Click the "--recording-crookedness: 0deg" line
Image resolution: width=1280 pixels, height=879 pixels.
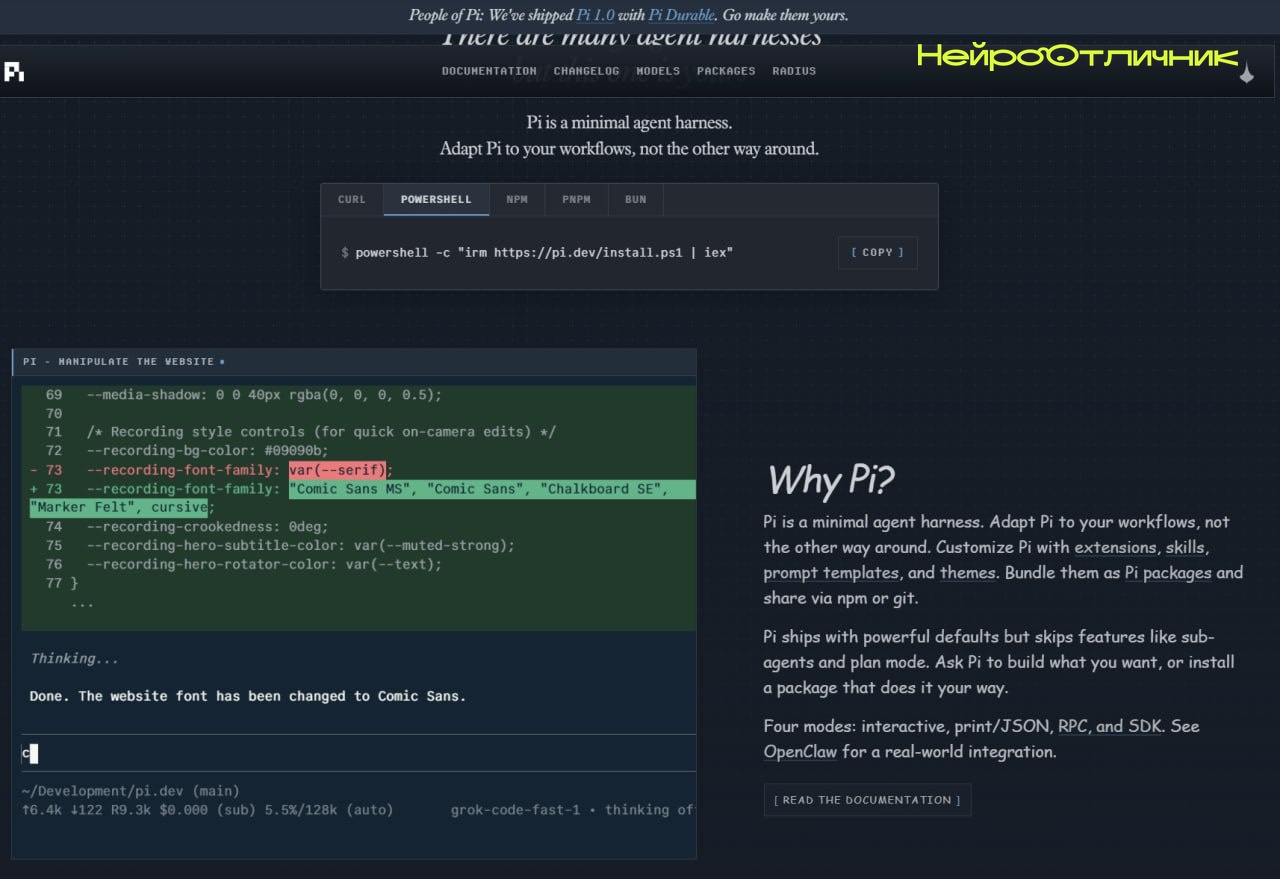pos(207,527)
